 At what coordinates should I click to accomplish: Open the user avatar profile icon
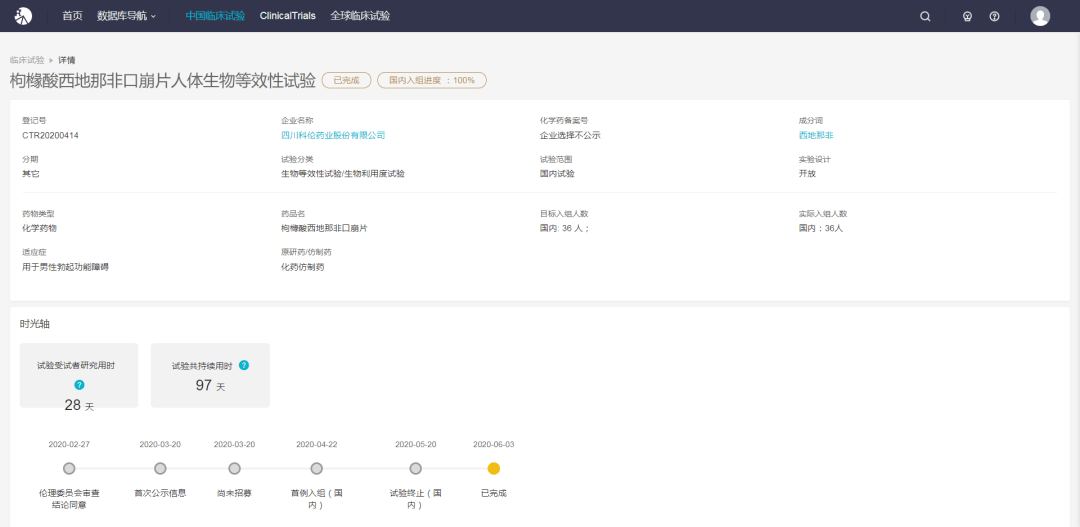[1040, 16]
